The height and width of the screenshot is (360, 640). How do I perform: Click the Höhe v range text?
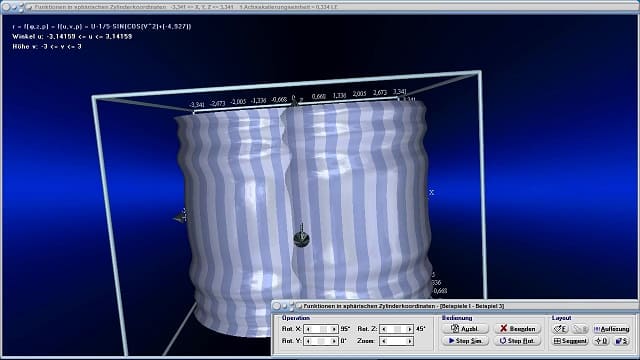tap(47, 47)
